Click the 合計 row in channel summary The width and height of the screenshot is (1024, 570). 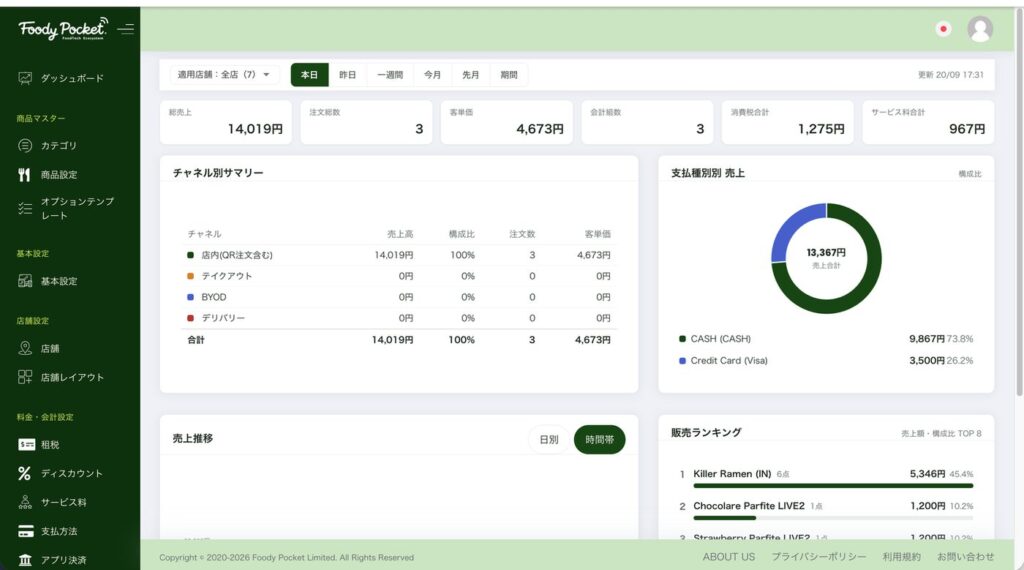399,340
